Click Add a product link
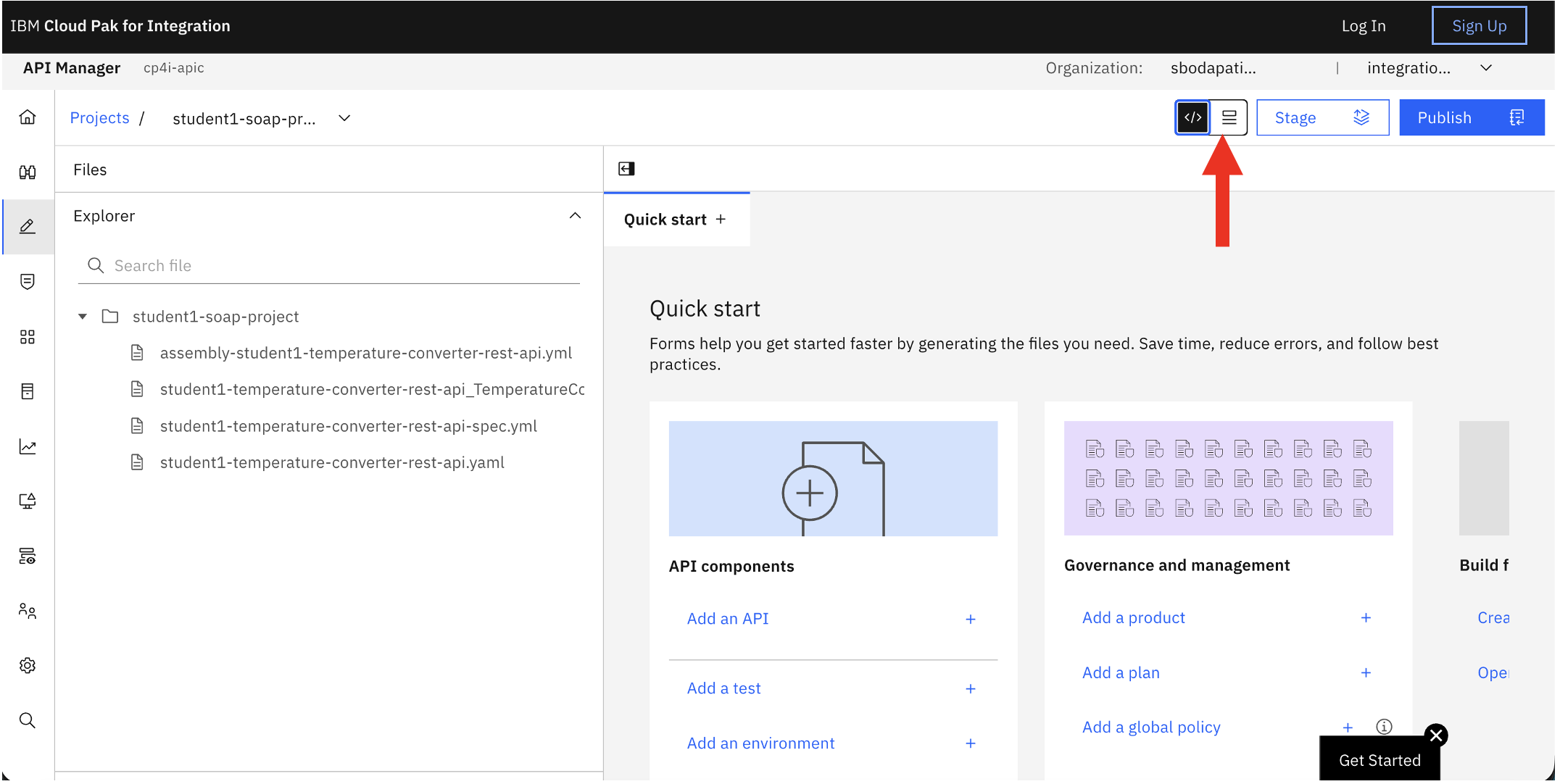1560x784 pixels. click(x=1134, y=618)
